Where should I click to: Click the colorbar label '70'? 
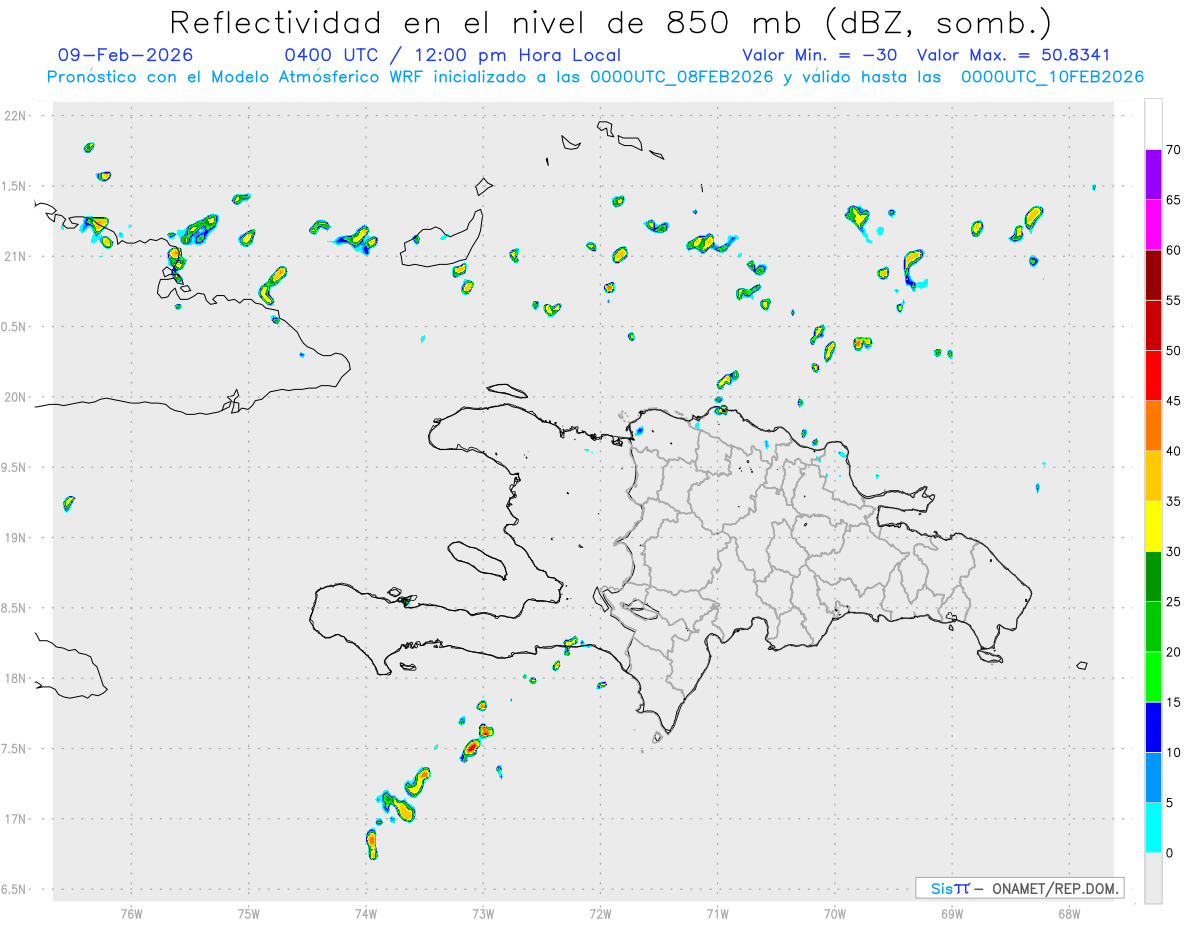point(1174,150)
